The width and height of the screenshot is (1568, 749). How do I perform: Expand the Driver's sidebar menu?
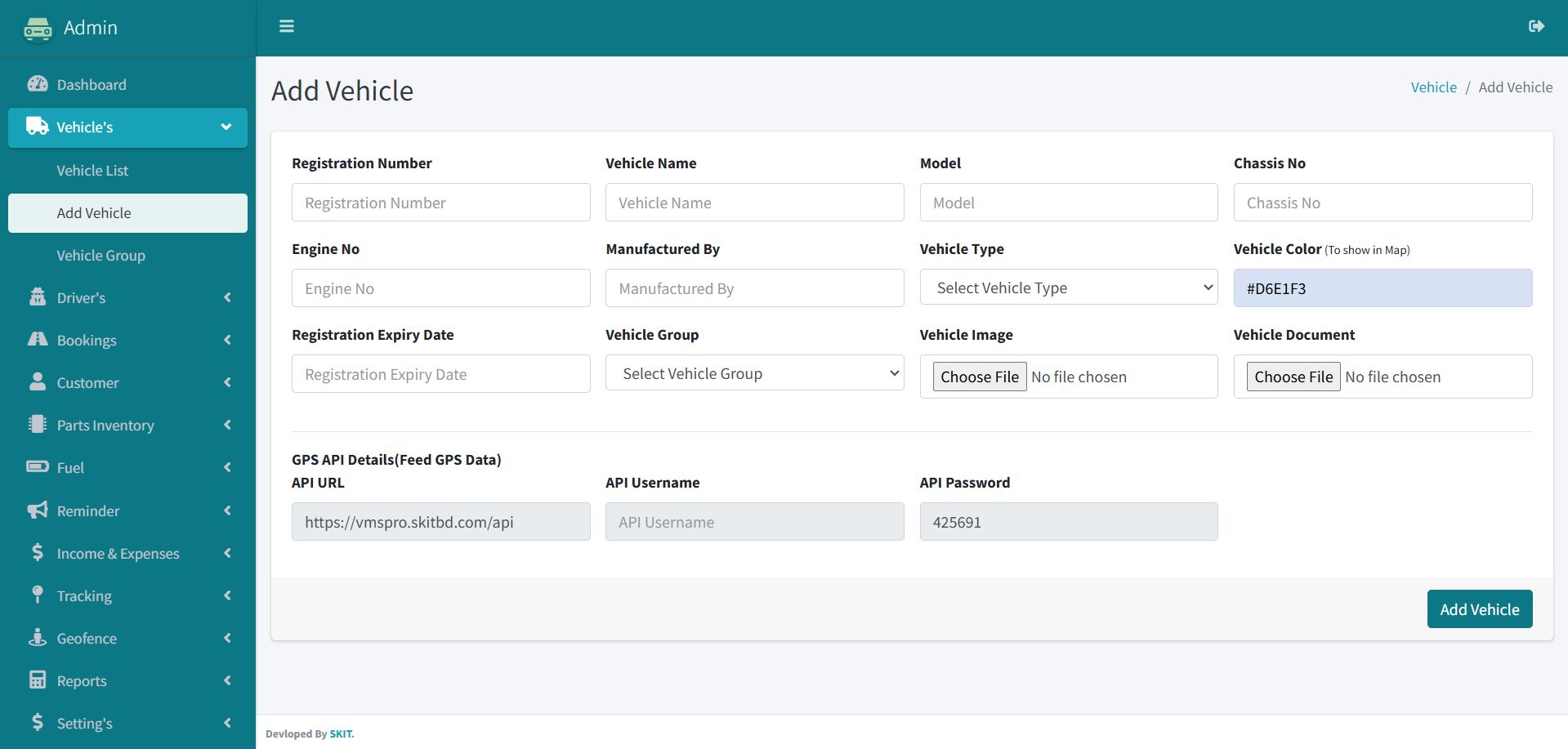[127, 298]
